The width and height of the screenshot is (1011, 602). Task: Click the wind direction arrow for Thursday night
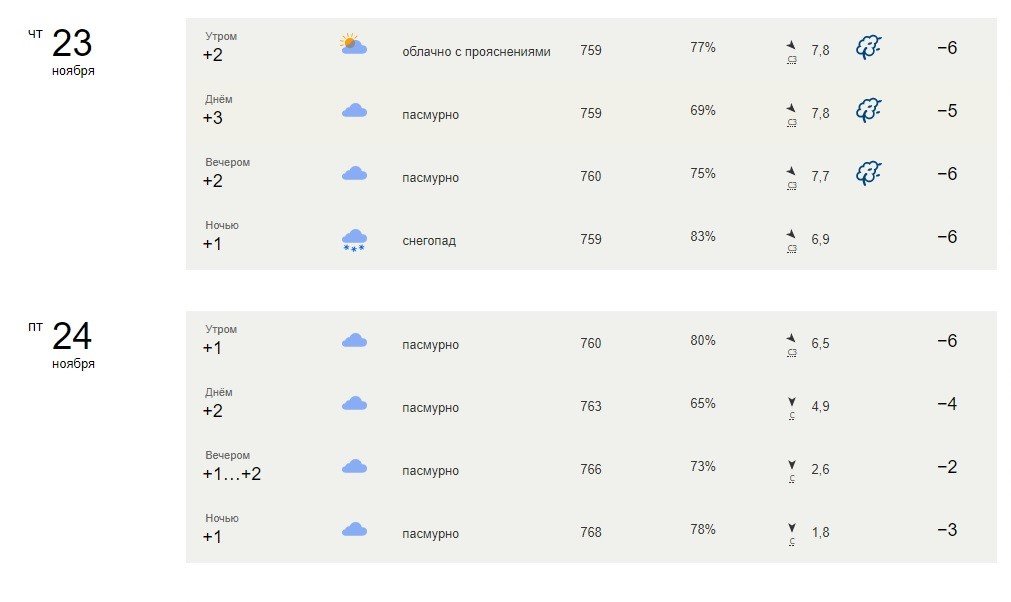(x=791, y=234)
